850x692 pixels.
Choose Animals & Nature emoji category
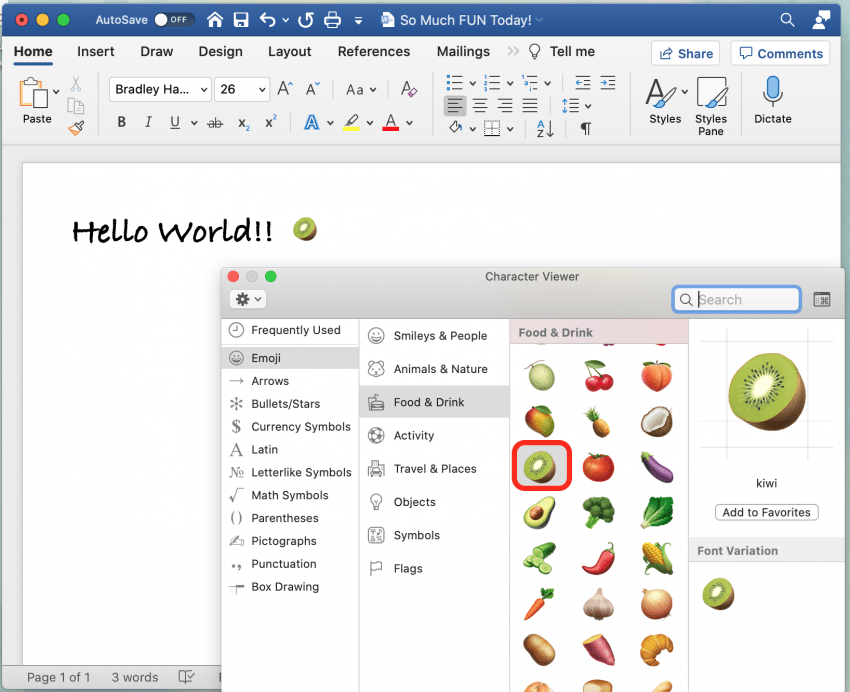click(x=434, y=369)
